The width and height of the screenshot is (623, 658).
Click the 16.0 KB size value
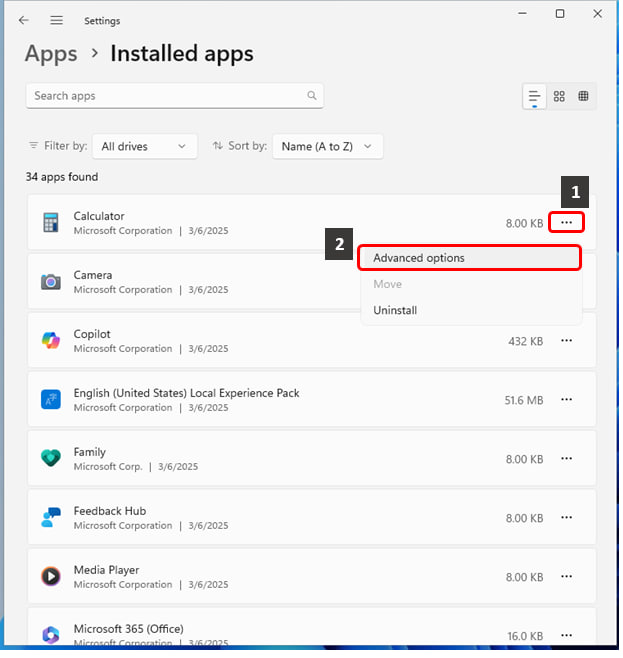click(x=525, y=636)
